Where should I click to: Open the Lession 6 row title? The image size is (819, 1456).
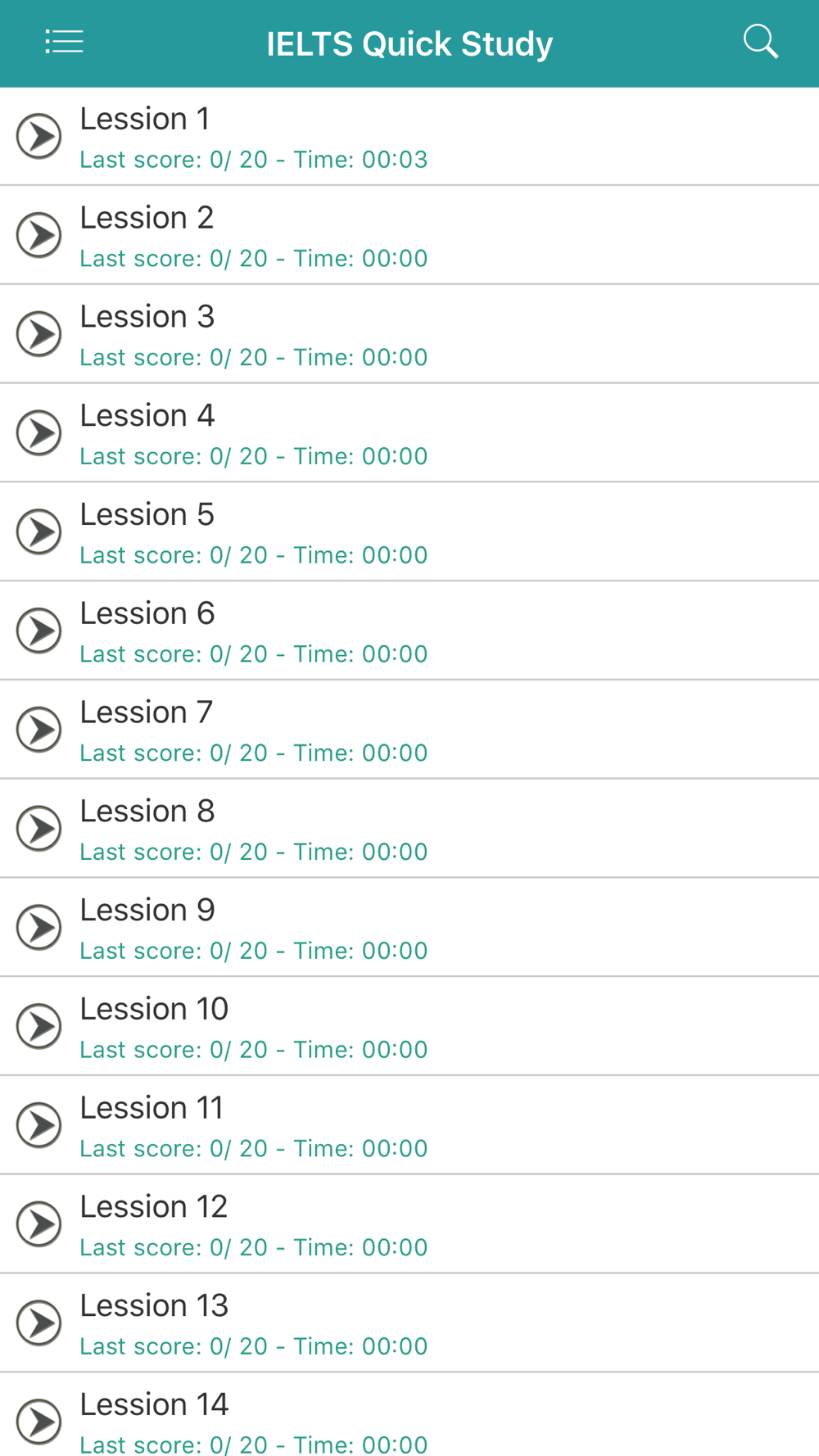147,613
